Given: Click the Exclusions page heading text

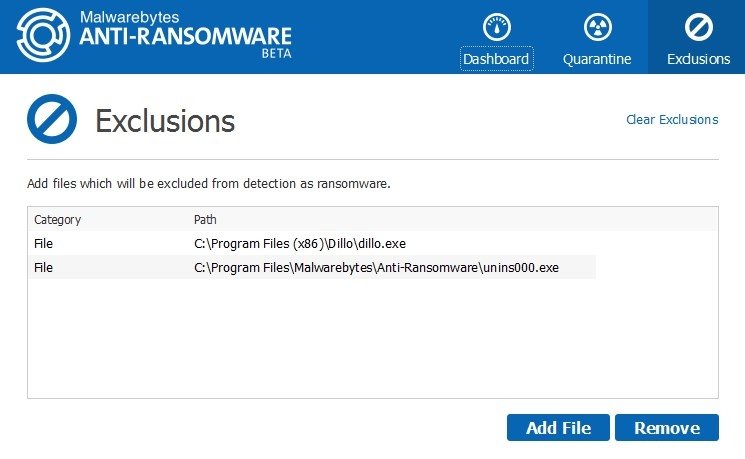Looking at the screenshot, I should (x=165, y=121).
